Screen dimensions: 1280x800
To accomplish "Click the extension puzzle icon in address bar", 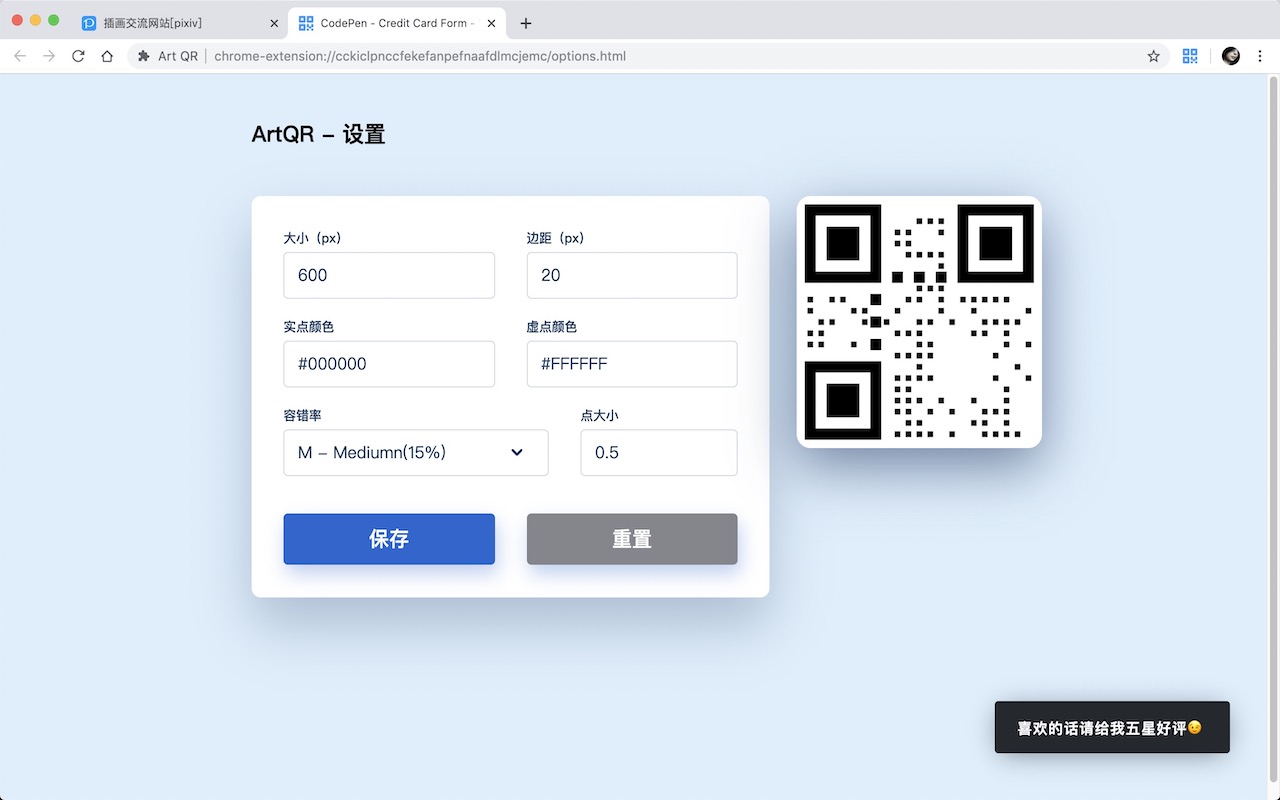I will click(x=144, y=56).
